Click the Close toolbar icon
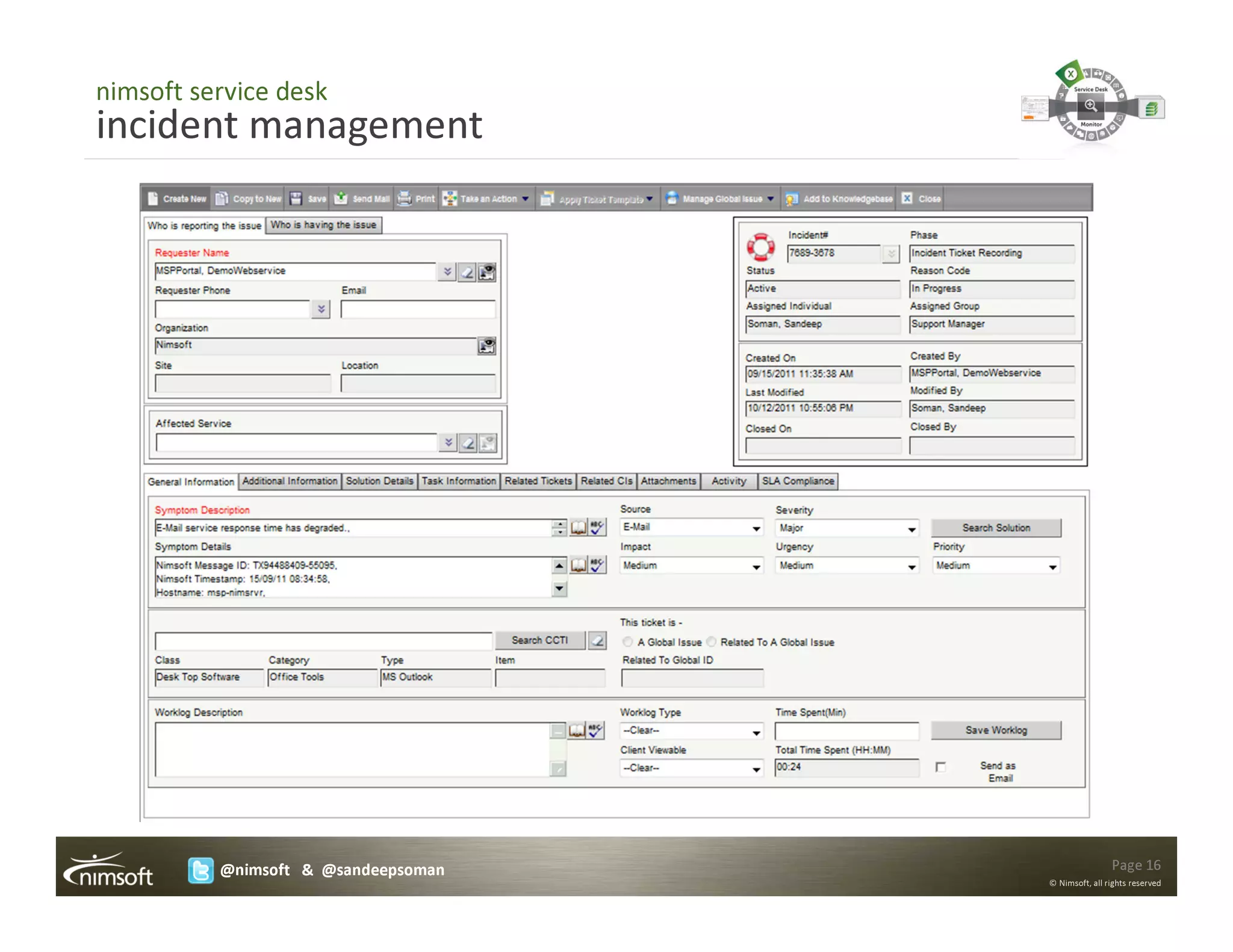1233x952 pixels. 907,199
